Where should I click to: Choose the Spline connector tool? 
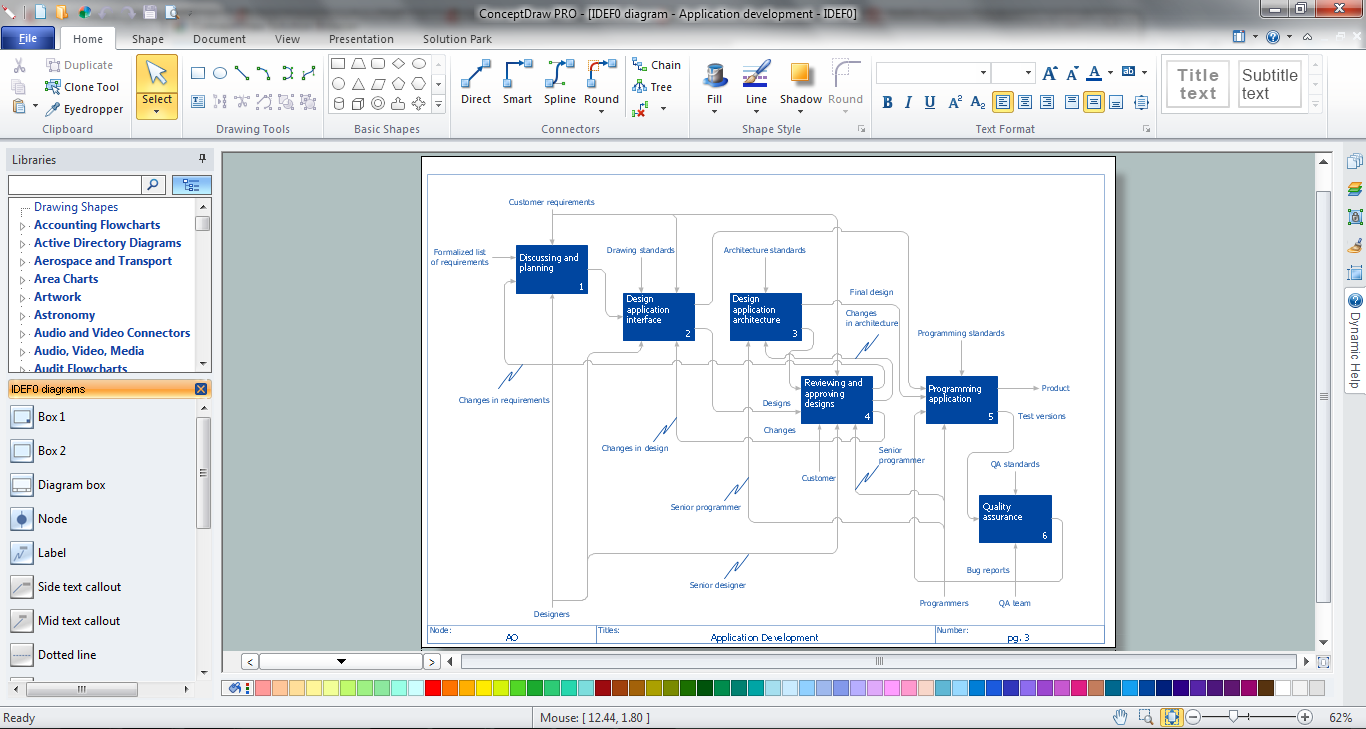(559, 82)
